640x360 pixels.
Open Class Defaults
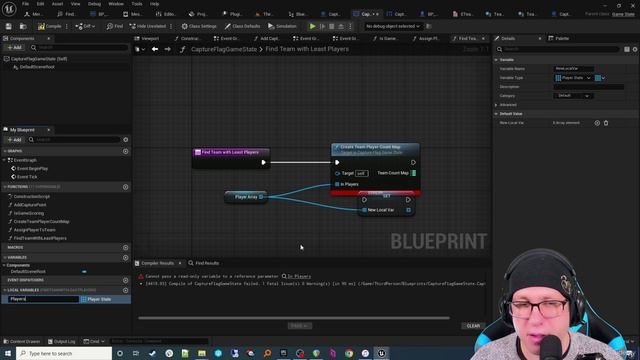click(242, 26)
